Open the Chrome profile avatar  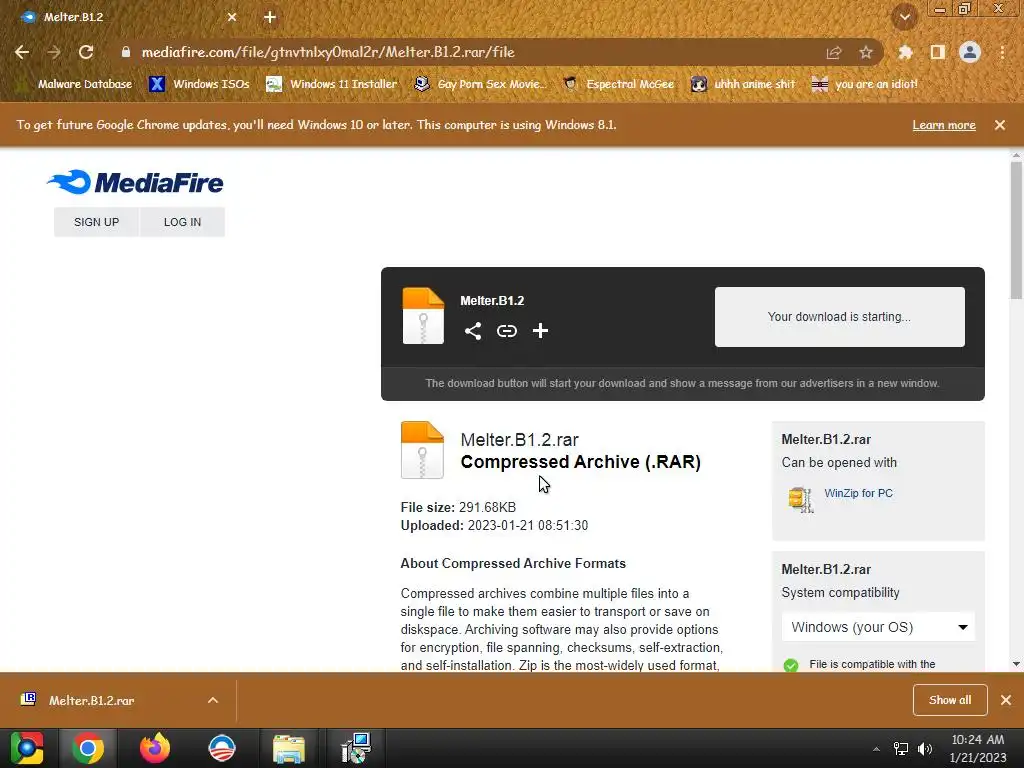[970, 52]
